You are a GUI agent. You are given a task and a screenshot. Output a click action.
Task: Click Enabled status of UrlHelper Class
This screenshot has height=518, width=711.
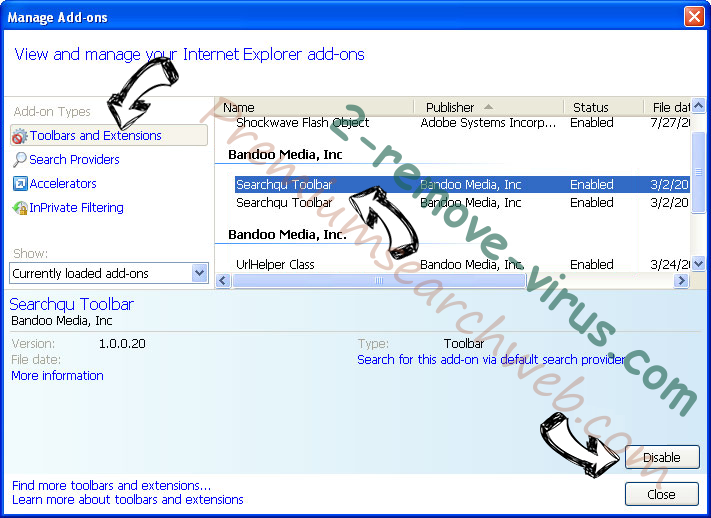click(x=592, y=264)
